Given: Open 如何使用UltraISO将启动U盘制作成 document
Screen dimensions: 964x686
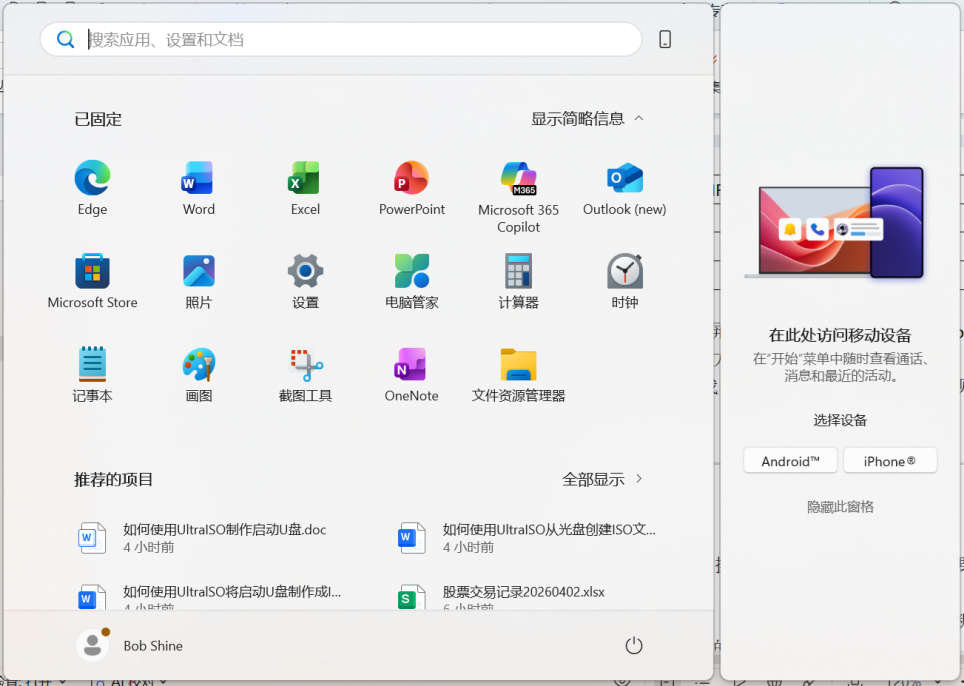Looking at the screenshot, I should 209,595.
